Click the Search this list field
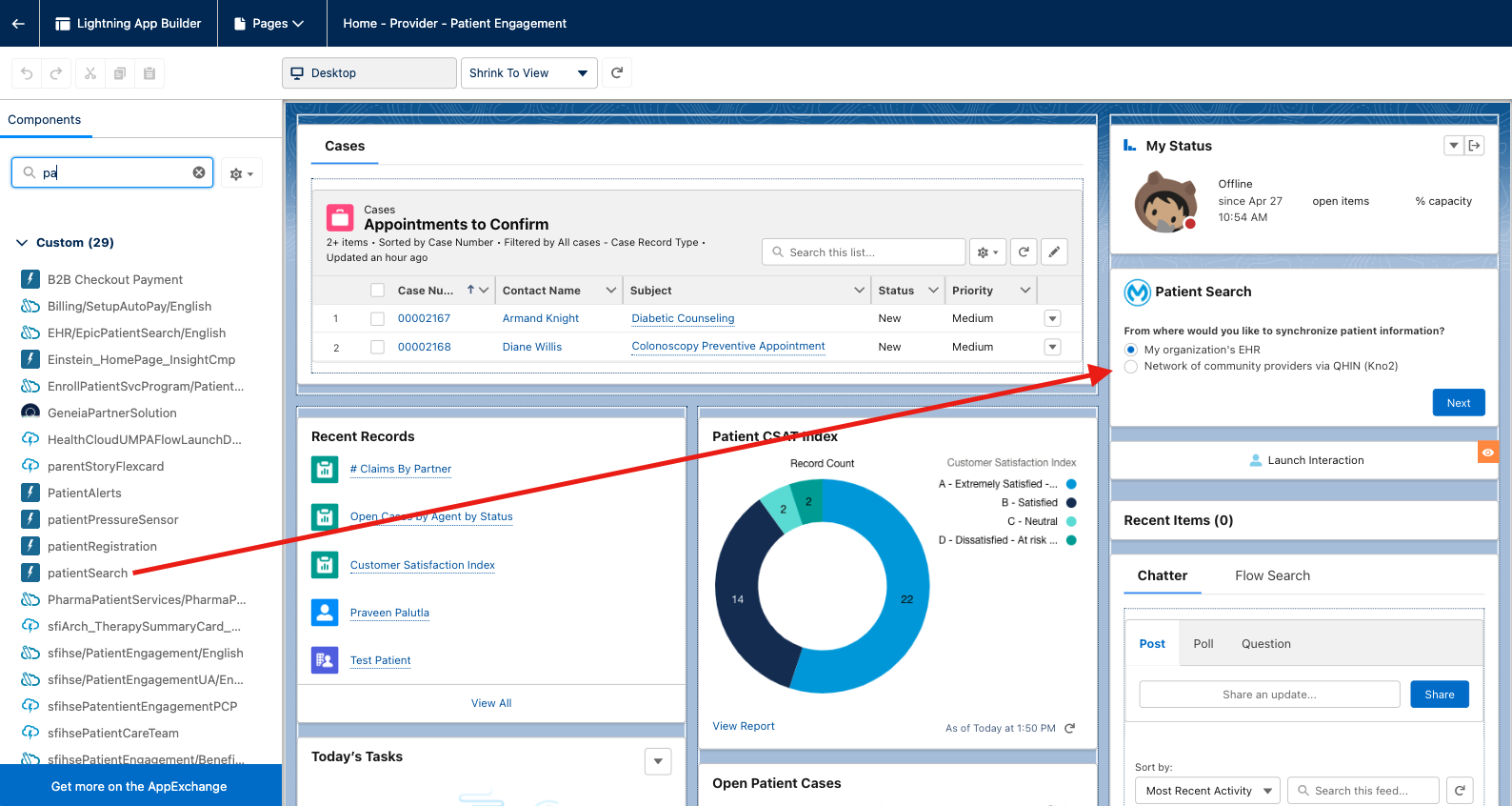The width and height of the screenshot is (1512, 806). [x=864, y=252]
